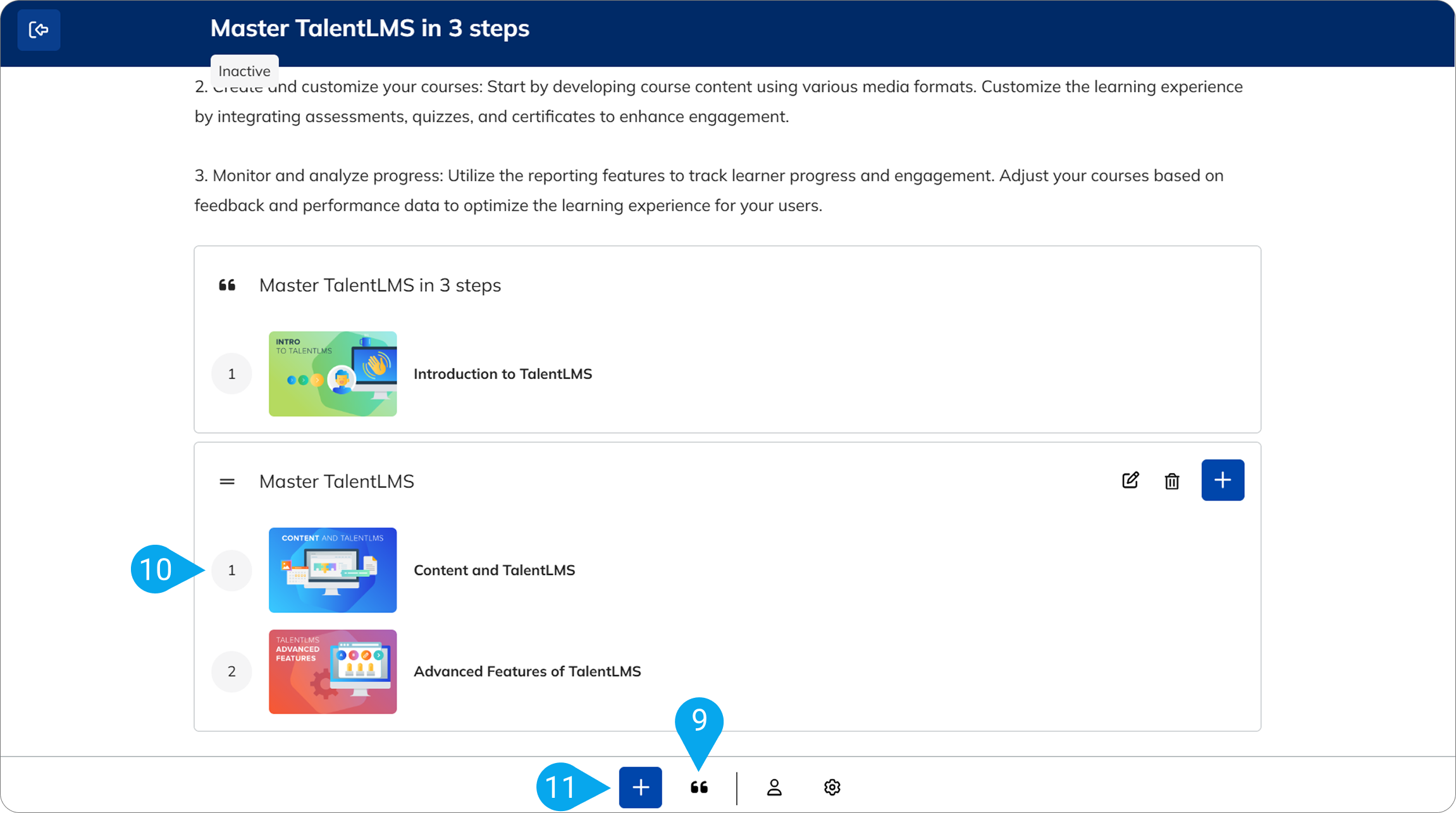Viewport: 1456px width, 813px height.
Task: Click the Inactive status label
Action: [244, 71]
